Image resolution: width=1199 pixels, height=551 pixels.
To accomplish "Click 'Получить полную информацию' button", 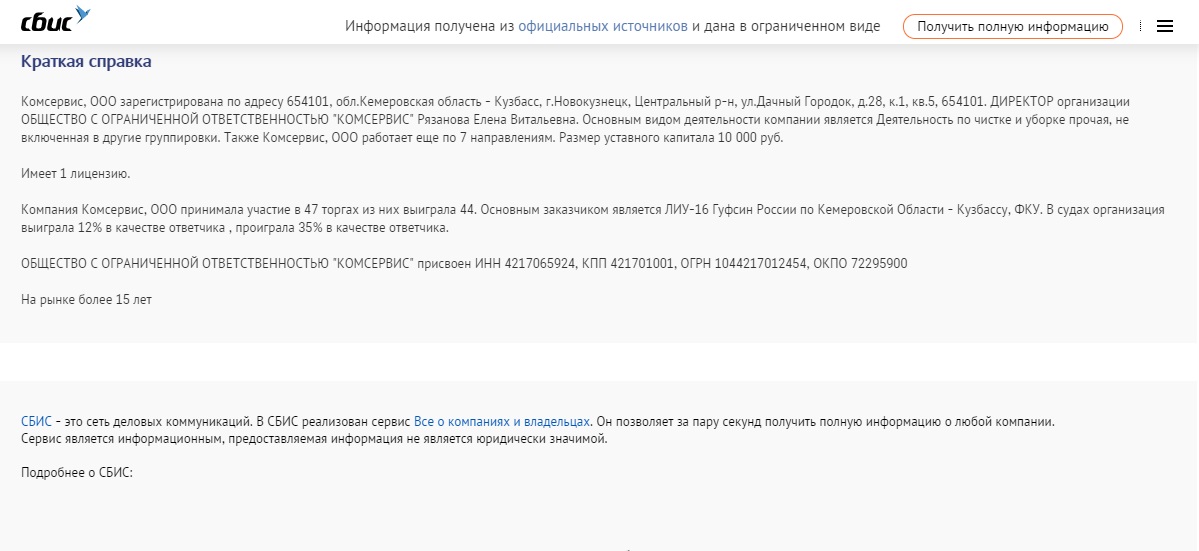I will click(x=1012, y=26).
